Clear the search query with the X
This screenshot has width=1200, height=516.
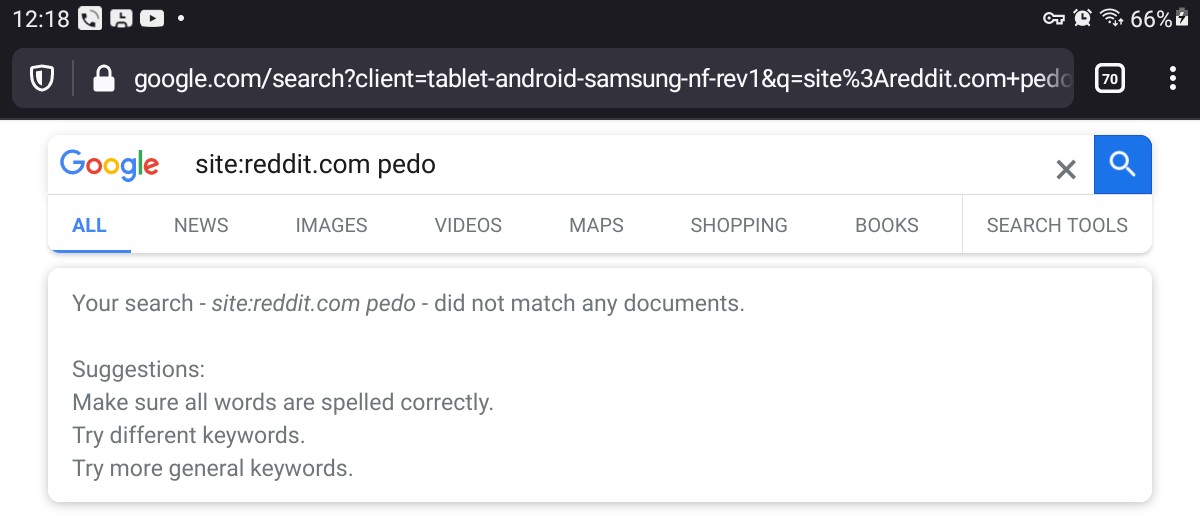(1066, 169)
